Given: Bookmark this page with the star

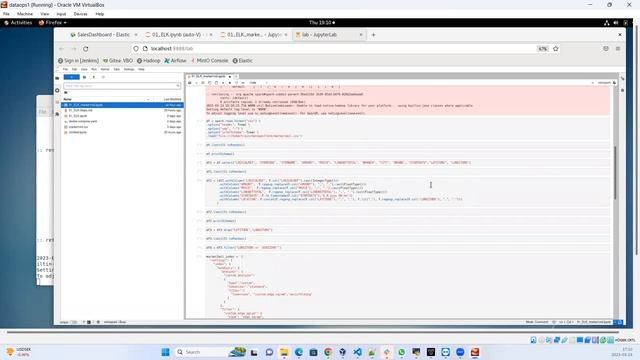Looking at the screenshot, I should tap(556, 49).
